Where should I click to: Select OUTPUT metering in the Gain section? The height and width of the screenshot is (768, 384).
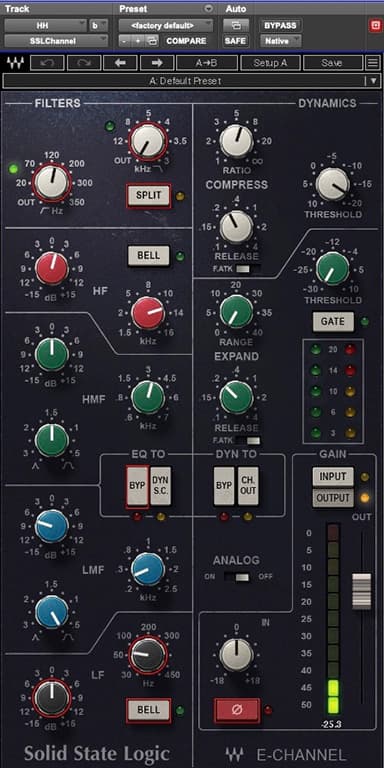333,498
